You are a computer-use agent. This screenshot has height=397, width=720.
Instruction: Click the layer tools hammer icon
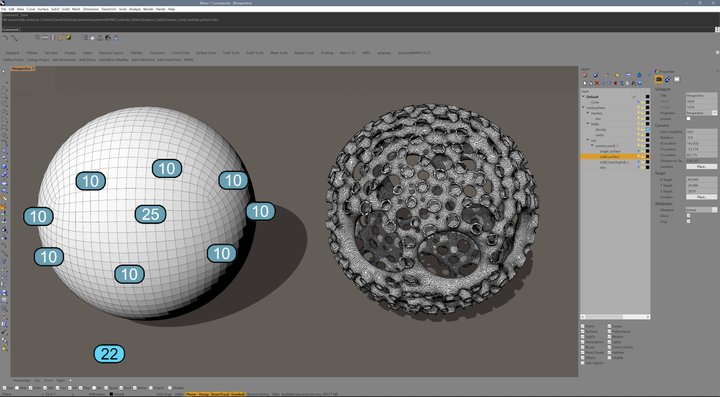[x=634, y=83]
